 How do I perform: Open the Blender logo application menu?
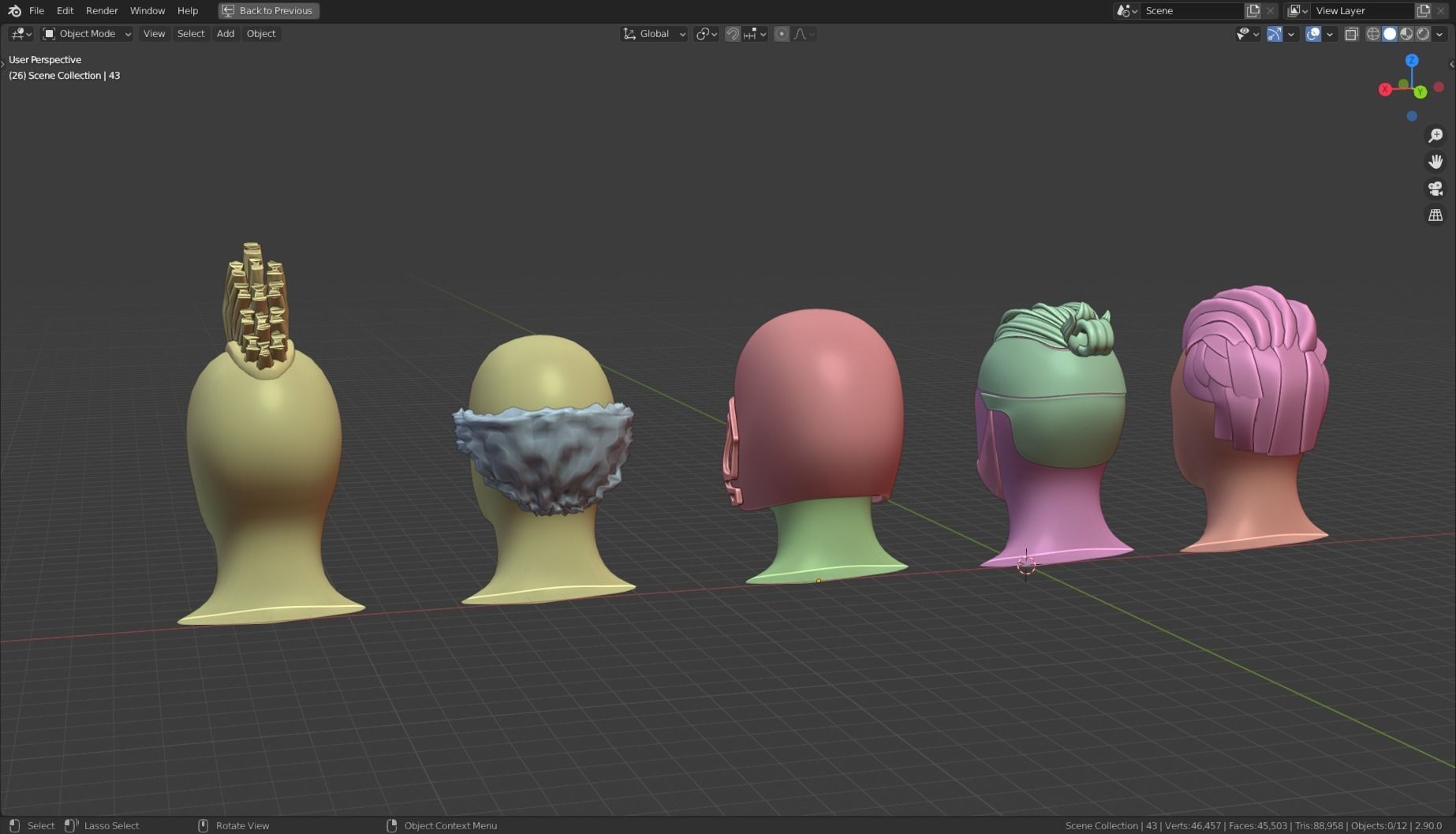[x=14, y=11]
